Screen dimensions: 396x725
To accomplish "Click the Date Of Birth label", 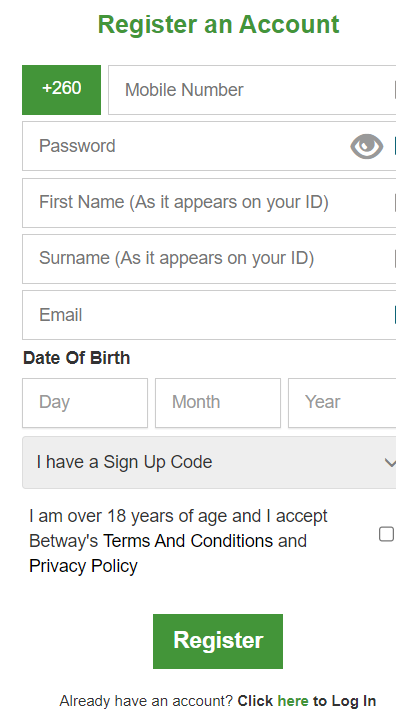I will point(76,358).
